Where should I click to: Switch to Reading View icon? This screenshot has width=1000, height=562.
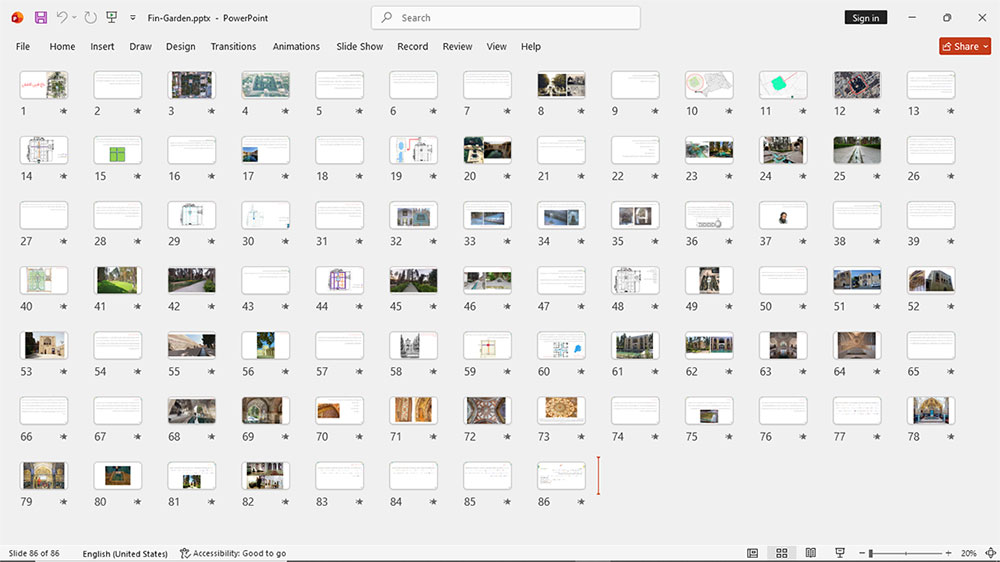[x=811, y=553]
